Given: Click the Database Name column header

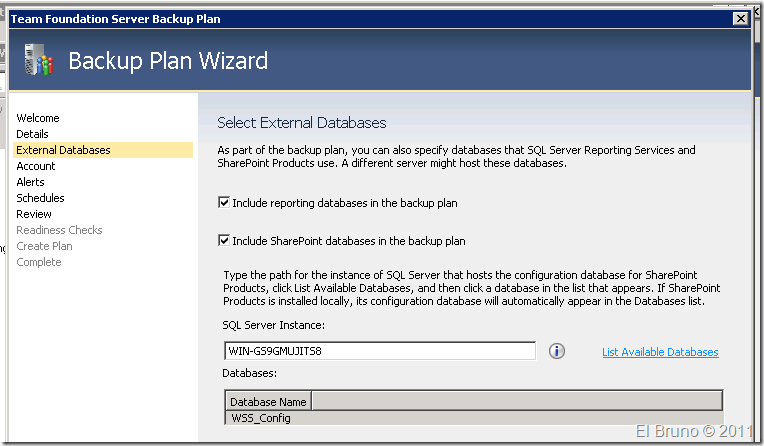Looking at the screenshot, I should coord(268,402).
